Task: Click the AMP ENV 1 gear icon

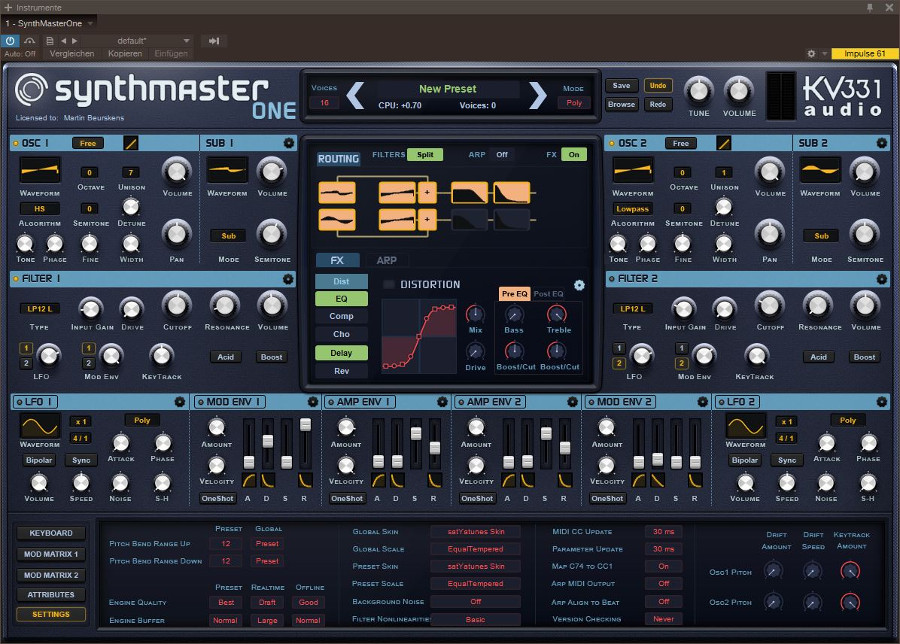Action: (x=442, y=402)
